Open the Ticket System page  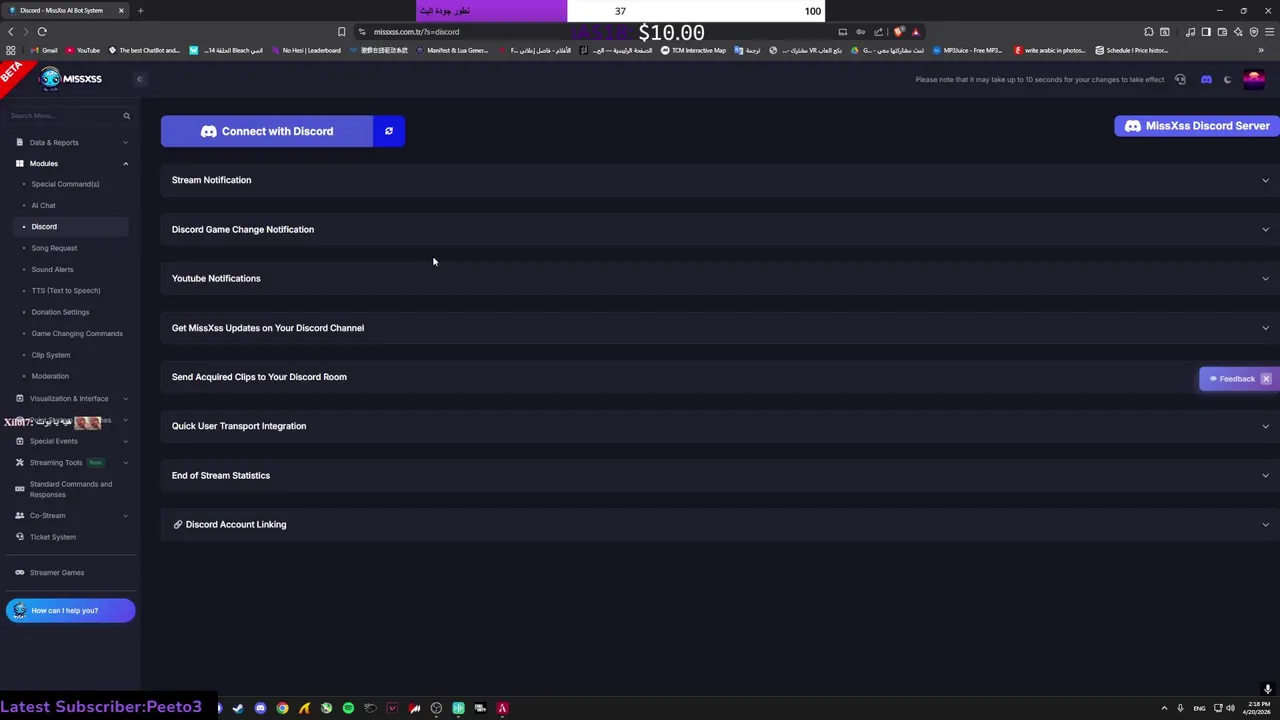pyautogui.click(x=53, y=537)
